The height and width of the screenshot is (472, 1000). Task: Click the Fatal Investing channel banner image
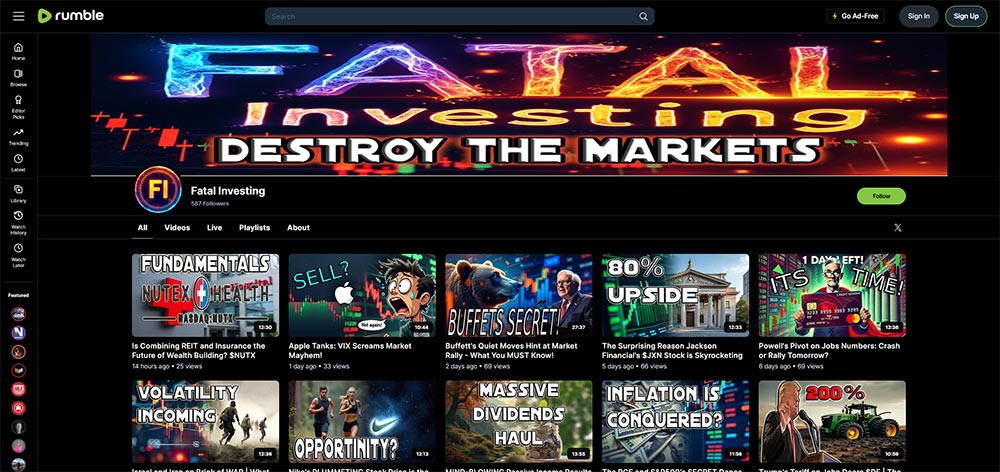(518, 105)
